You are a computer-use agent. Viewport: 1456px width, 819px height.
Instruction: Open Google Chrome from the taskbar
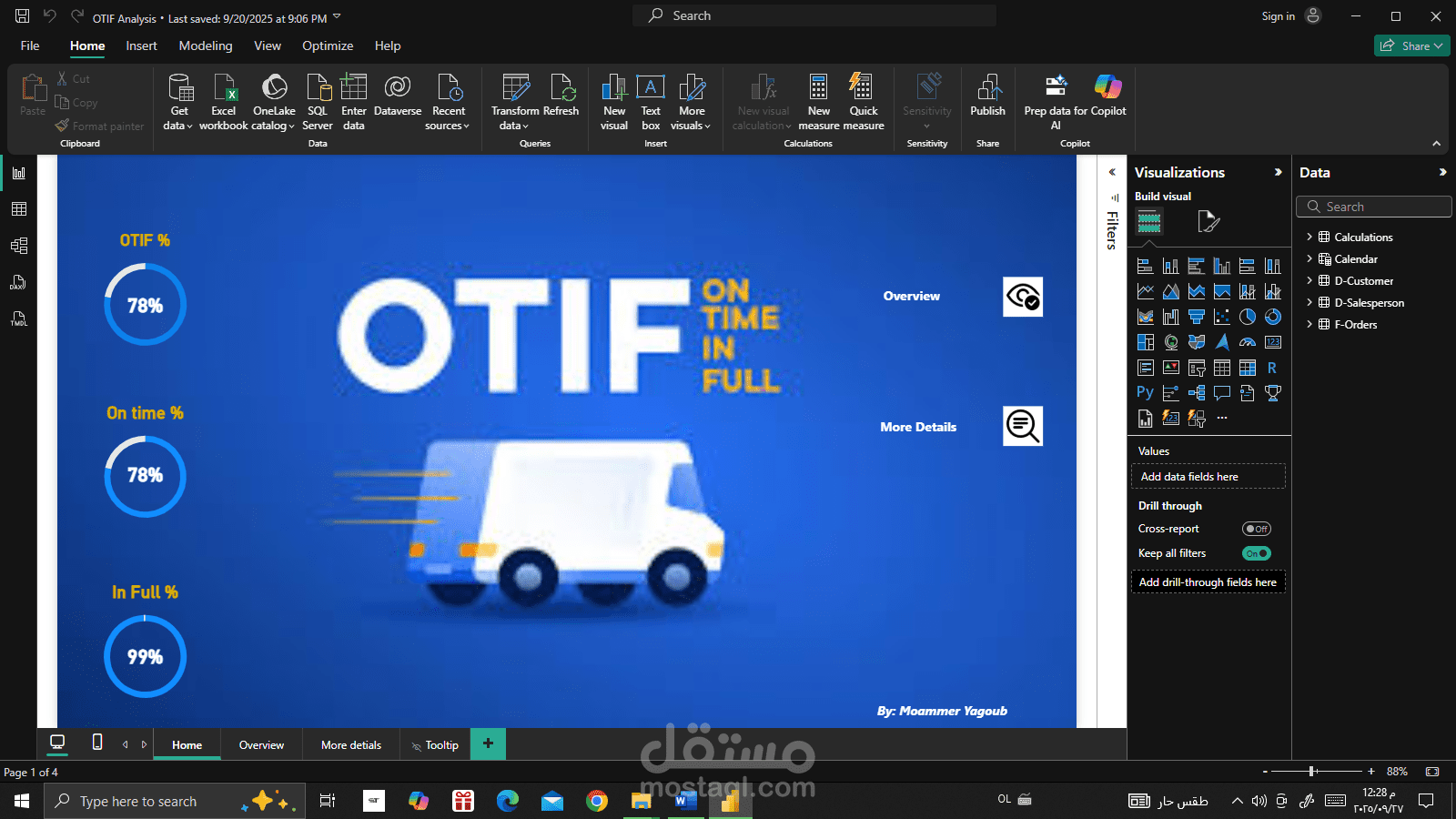point(597,801)
